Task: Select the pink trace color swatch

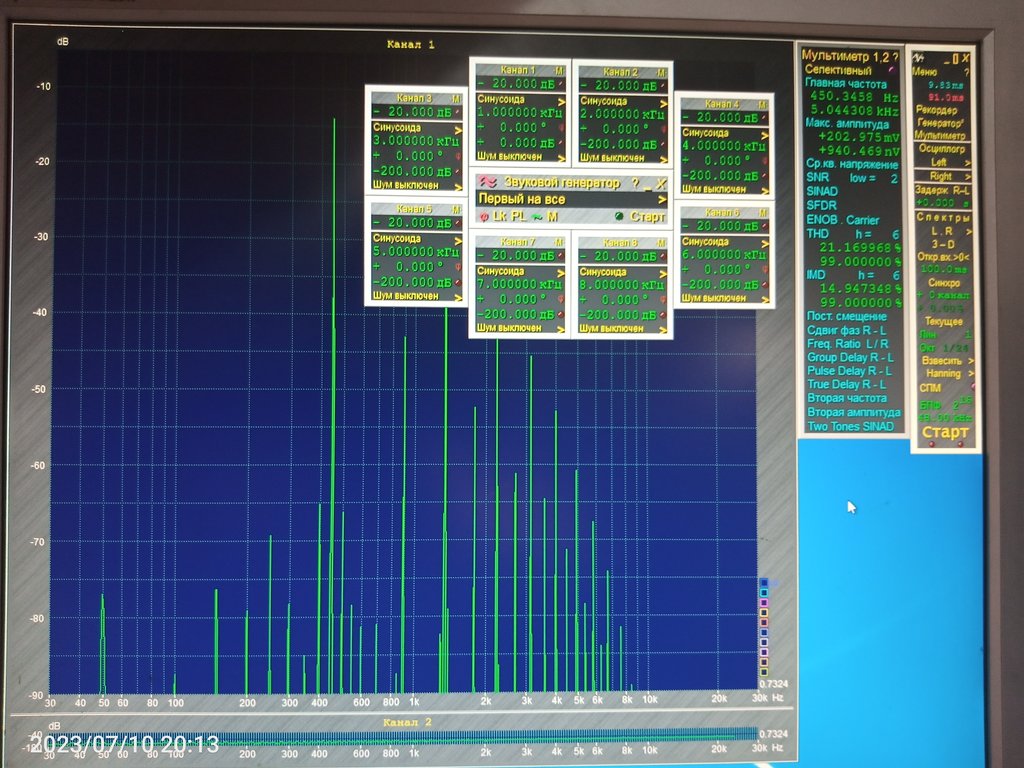Action: (x=764, y=604)
